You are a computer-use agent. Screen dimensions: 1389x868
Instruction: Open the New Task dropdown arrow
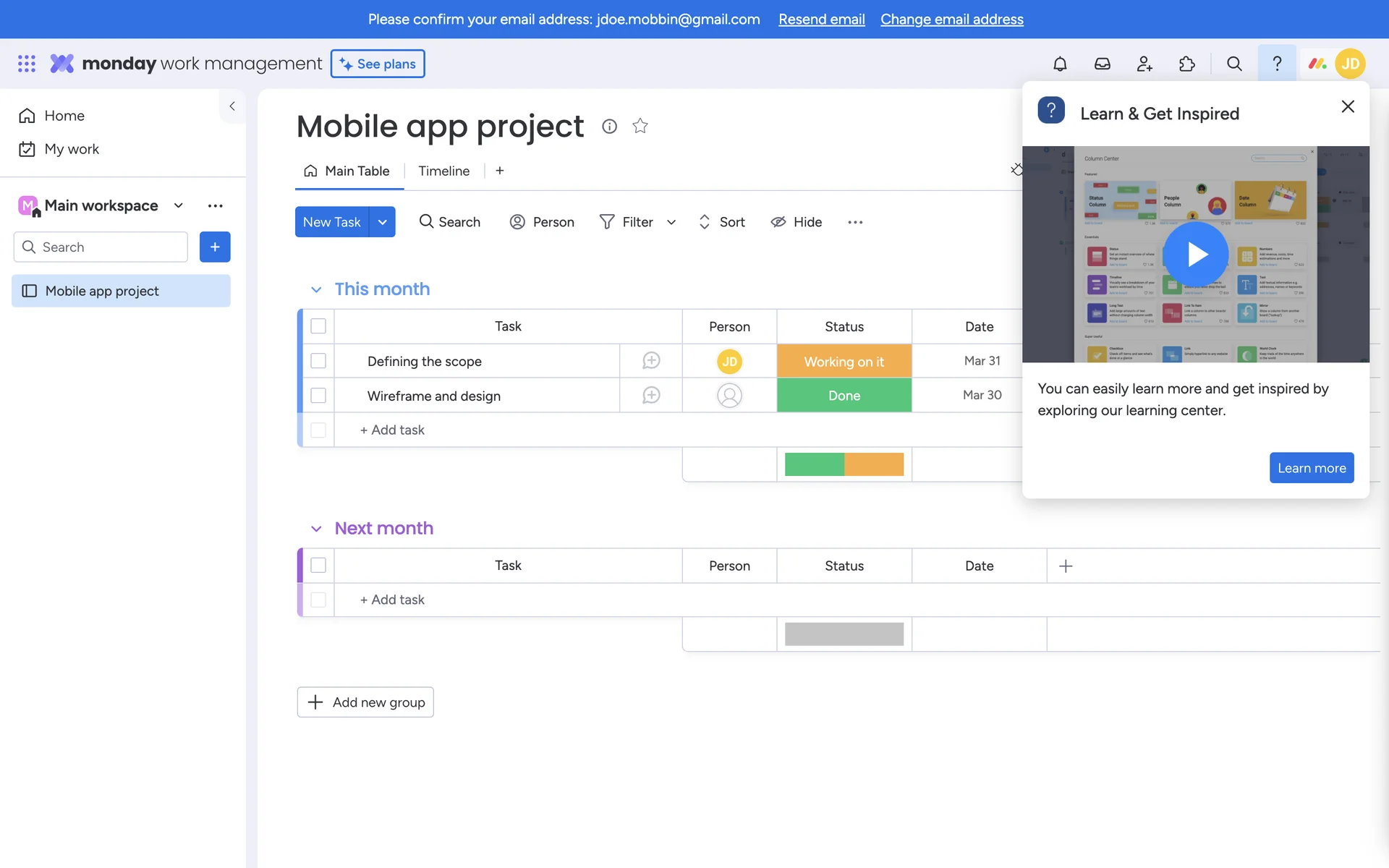point(382,222)
